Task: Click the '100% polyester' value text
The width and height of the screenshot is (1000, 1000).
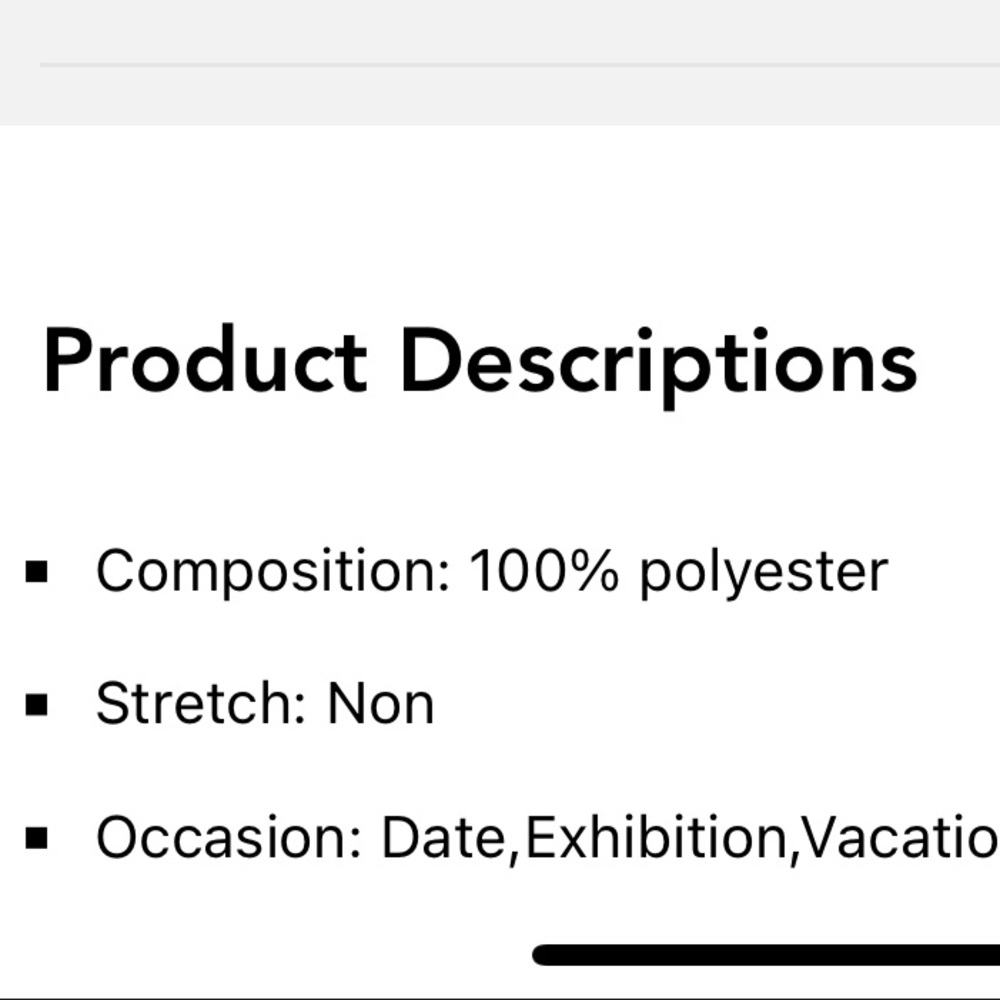Action: click(679, 572)
